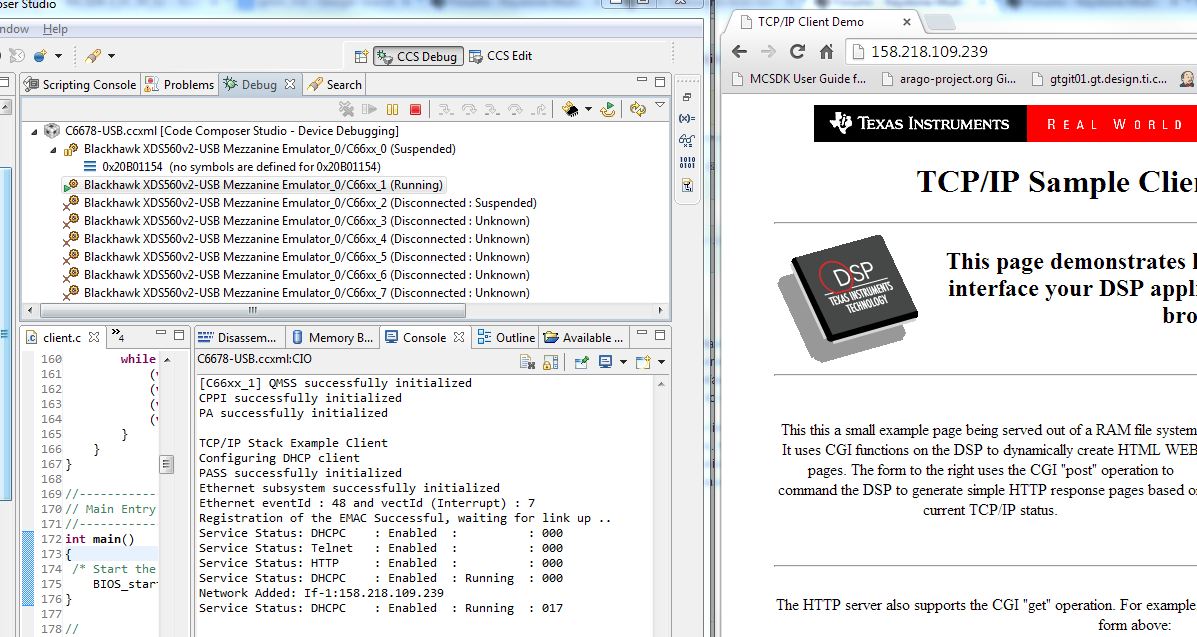The image size is (1197, 637).
Task: Switch to the Memory Browser tab
Action: click(x=332, y=338)
